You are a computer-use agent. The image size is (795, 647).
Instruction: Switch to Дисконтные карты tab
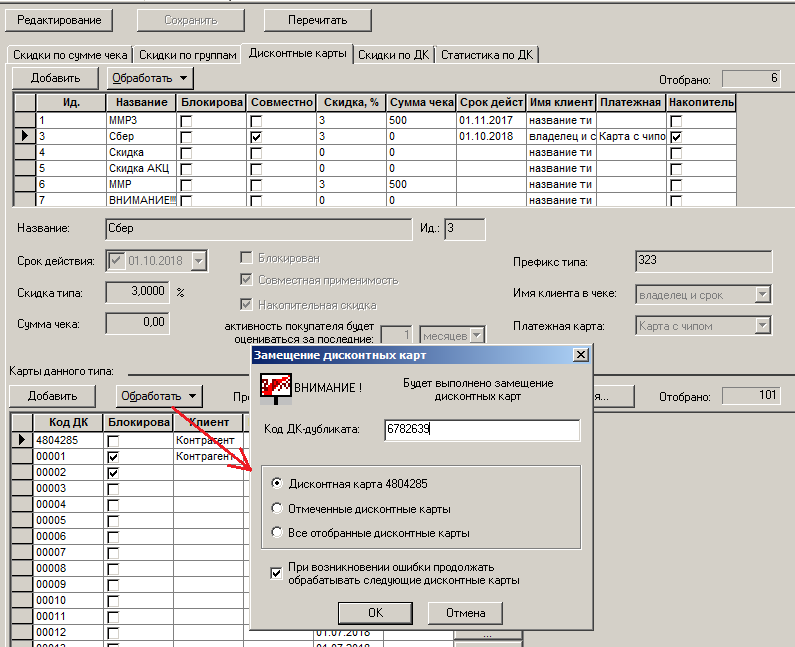click(298, 53)
